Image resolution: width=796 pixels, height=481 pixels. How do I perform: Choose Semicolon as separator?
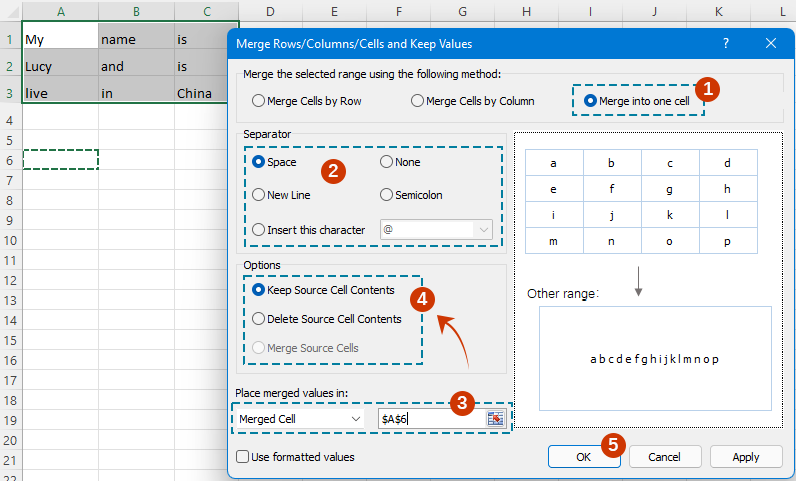click(x=411, y=195)
